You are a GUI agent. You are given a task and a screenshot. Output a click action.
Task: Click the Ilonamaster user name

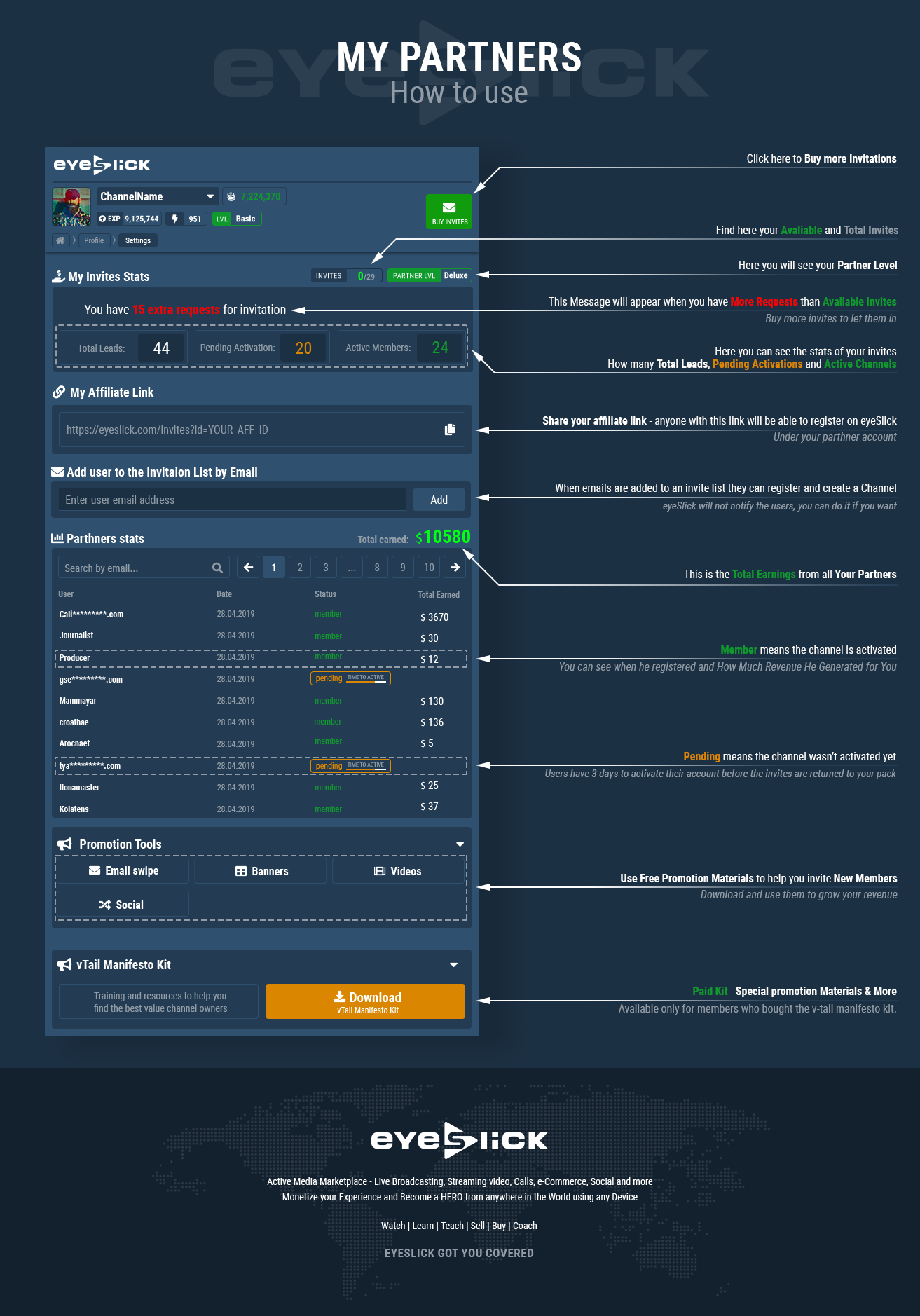tap(79, 788)
